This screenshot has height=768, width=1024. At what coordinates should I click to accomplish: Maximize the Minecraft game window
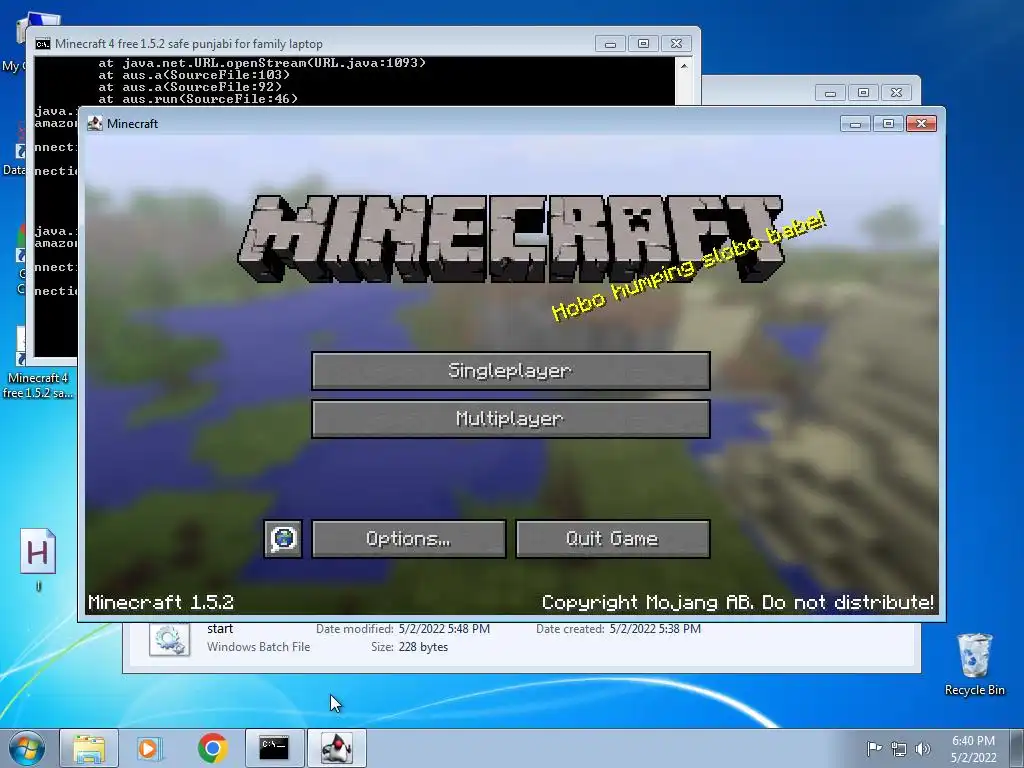[888, 123]
